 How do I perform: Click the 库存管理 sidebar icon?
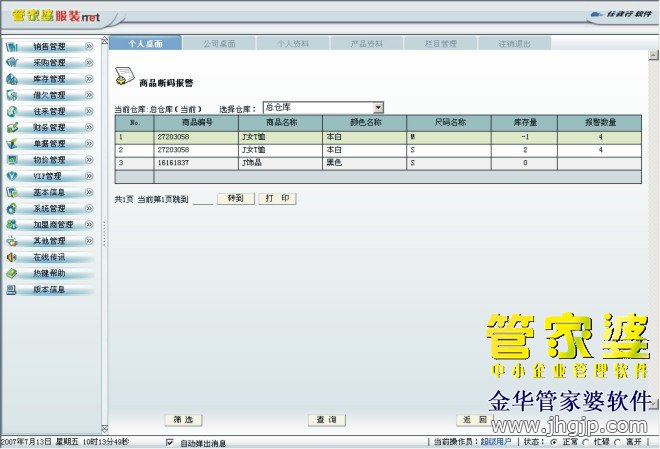point(12,79)
